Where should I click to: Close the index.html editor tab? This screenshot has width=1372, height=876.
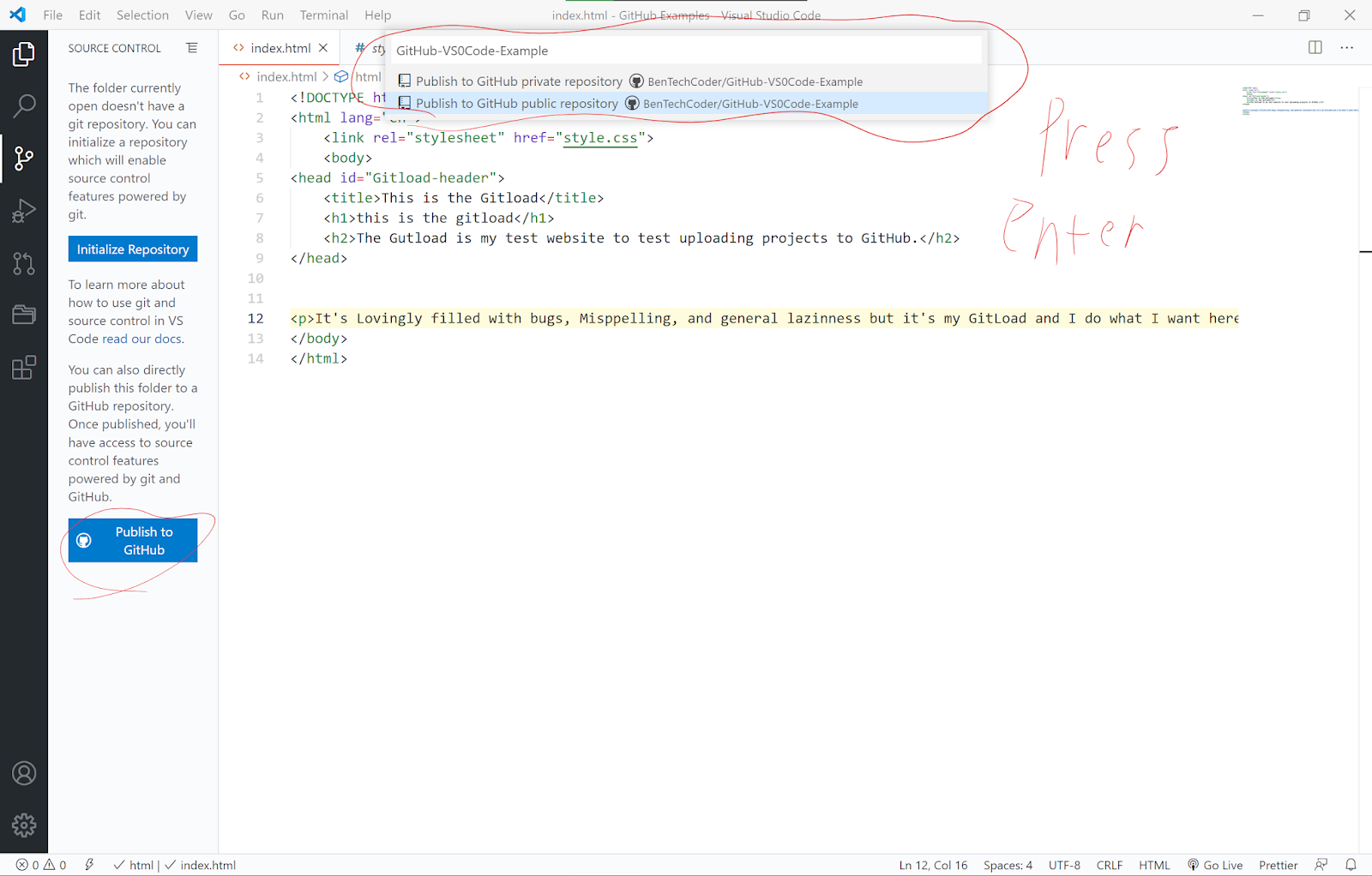tap(323, 48)
